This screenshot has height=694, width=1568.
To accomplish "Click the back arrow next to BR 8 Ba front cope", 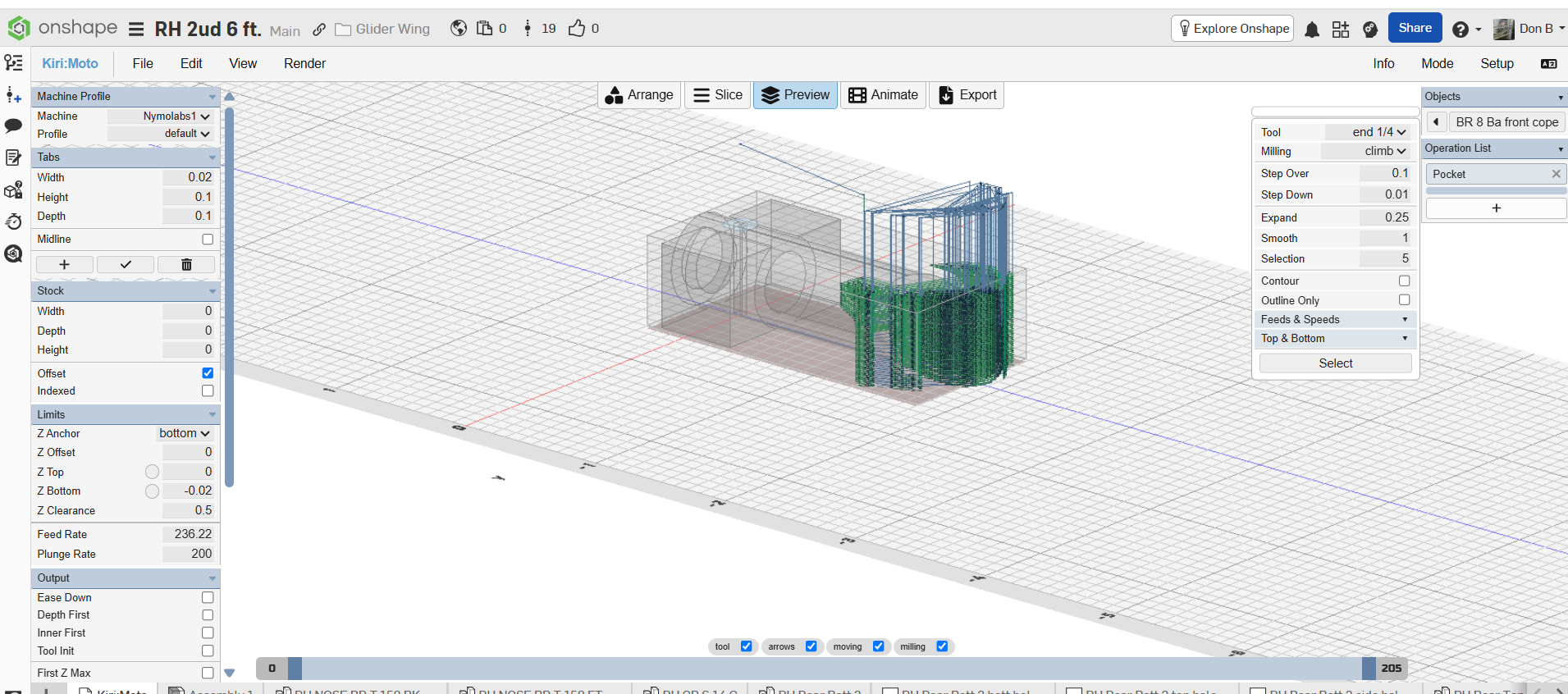I will coord(1436,122).
